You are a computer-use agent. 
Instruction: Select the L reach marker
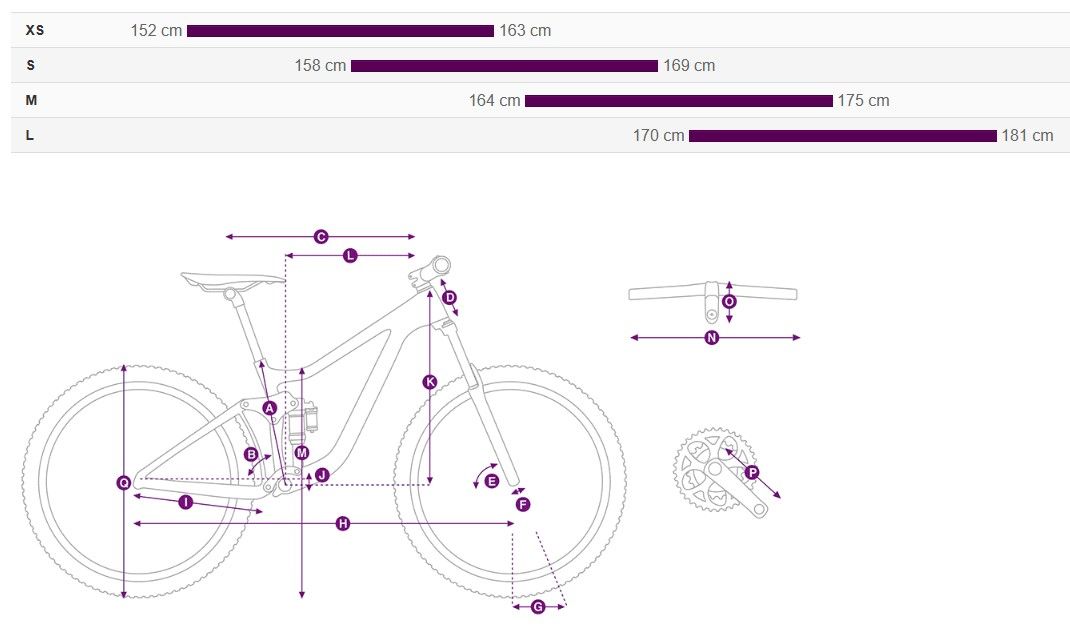pos(350,256)
